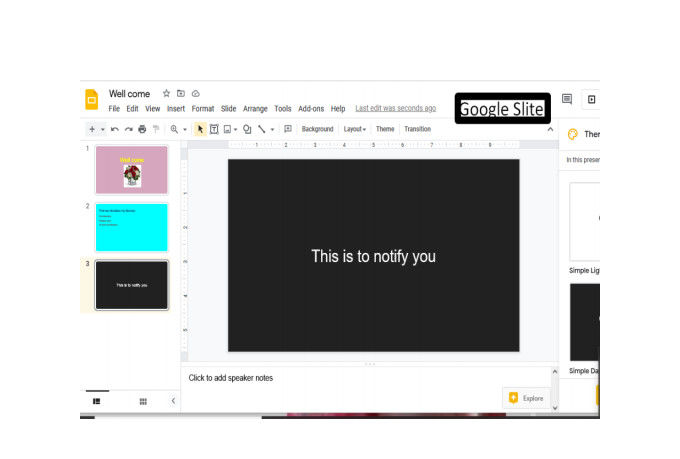The width and height of the screenshot is (680, 459).
Task: Click the Theme toolbar button
Action: click(x=385, y=129)
